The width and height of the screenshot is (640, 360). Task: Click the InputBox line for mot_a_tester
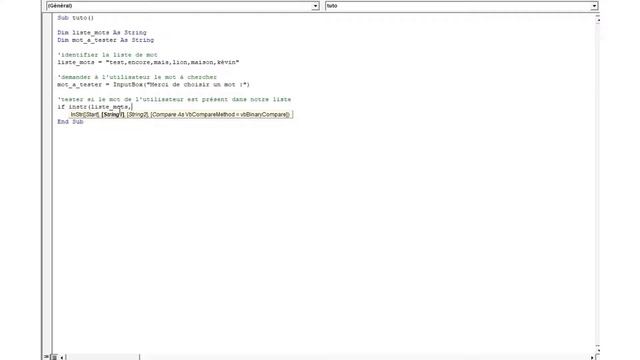point(153,84)
